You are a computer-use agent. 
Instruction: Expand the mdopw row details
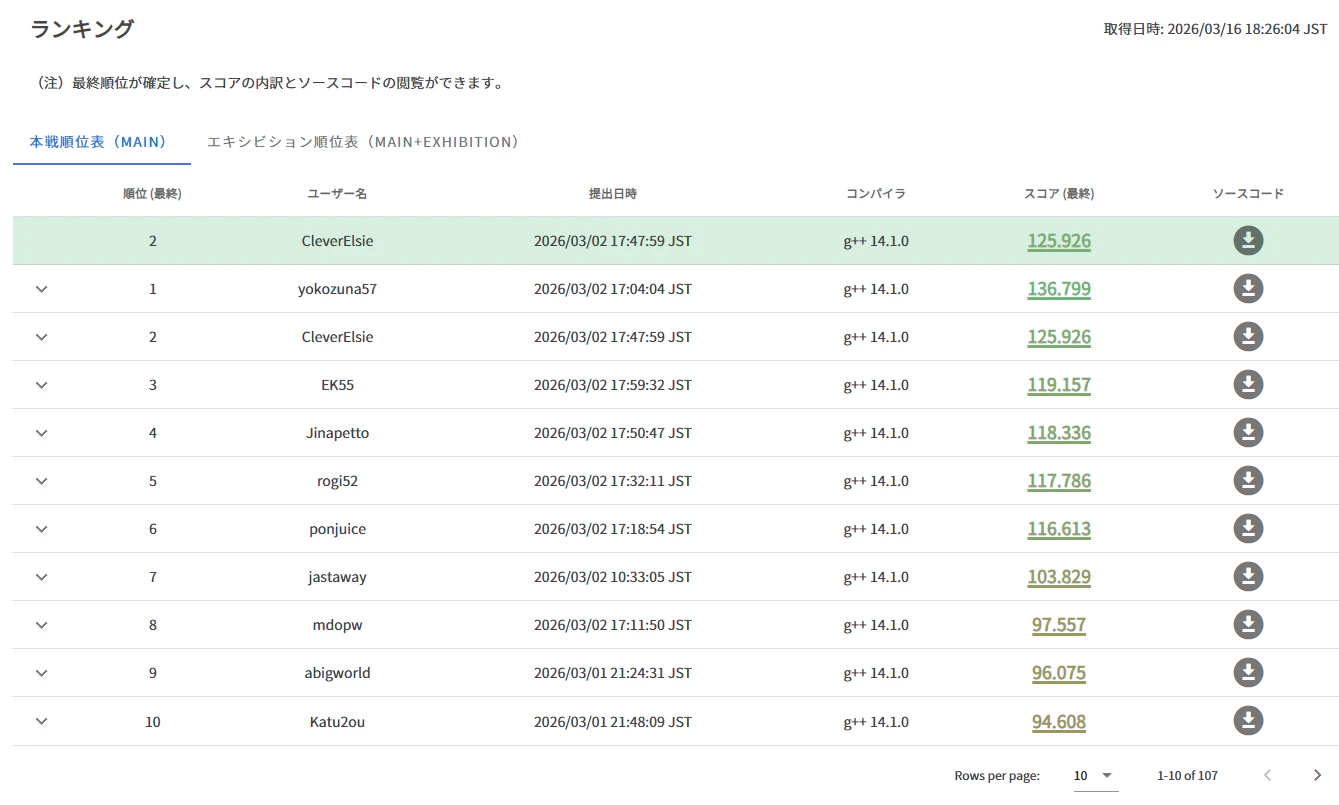[x=41, y=625]
